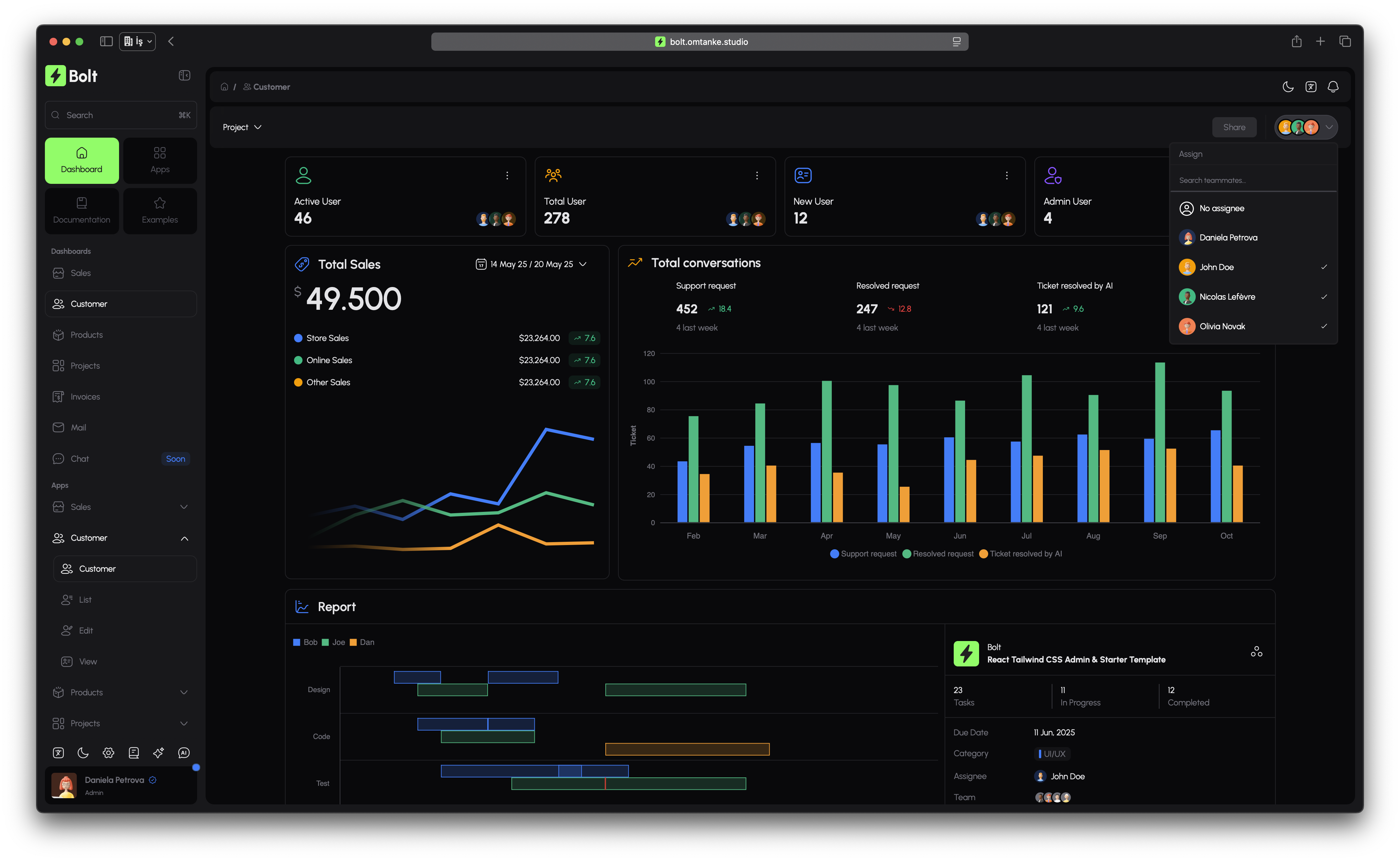Collapse the Customer section in the sidebar
Screen dimensions: 1400x861
183,538
